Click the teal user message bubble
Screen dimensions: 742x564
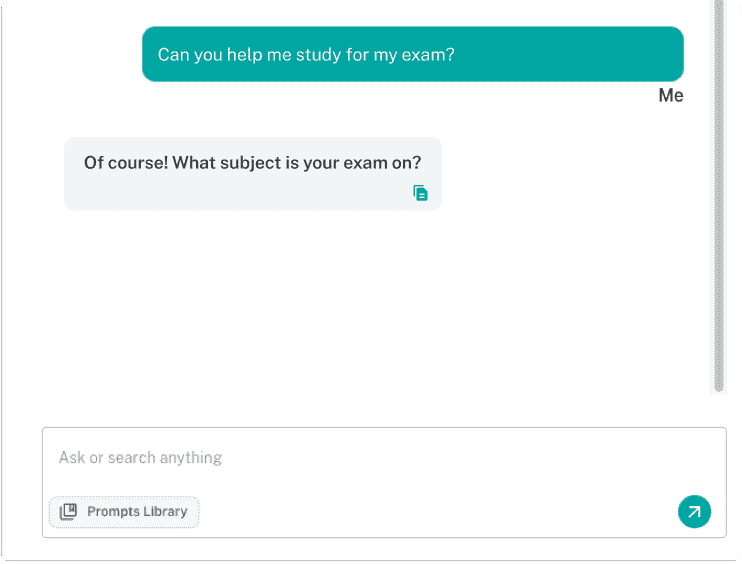click(x=560, y=54)
